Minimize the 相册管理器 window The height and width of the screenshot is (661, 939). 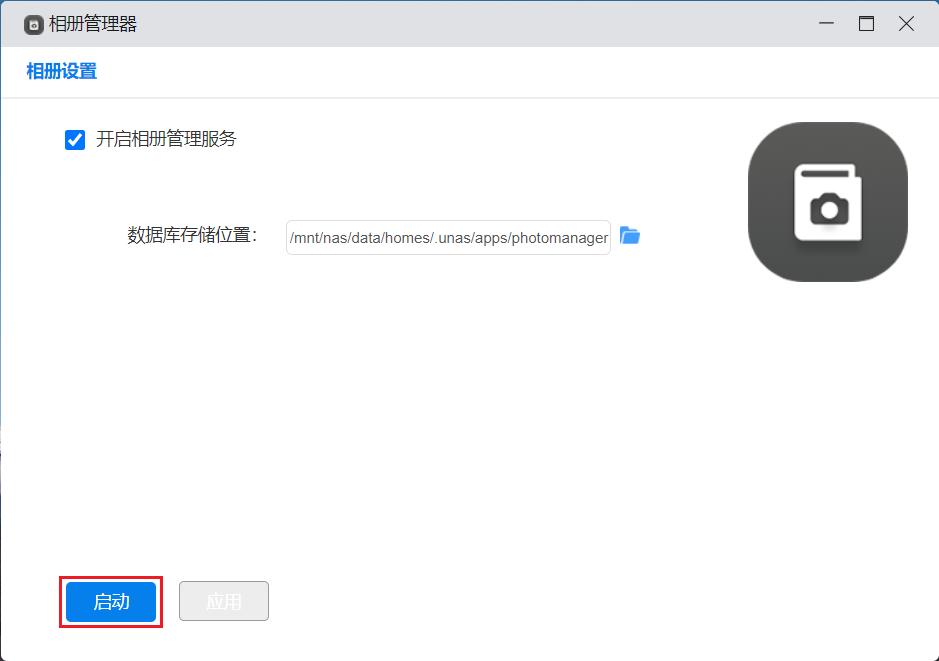tap(826, 24)
